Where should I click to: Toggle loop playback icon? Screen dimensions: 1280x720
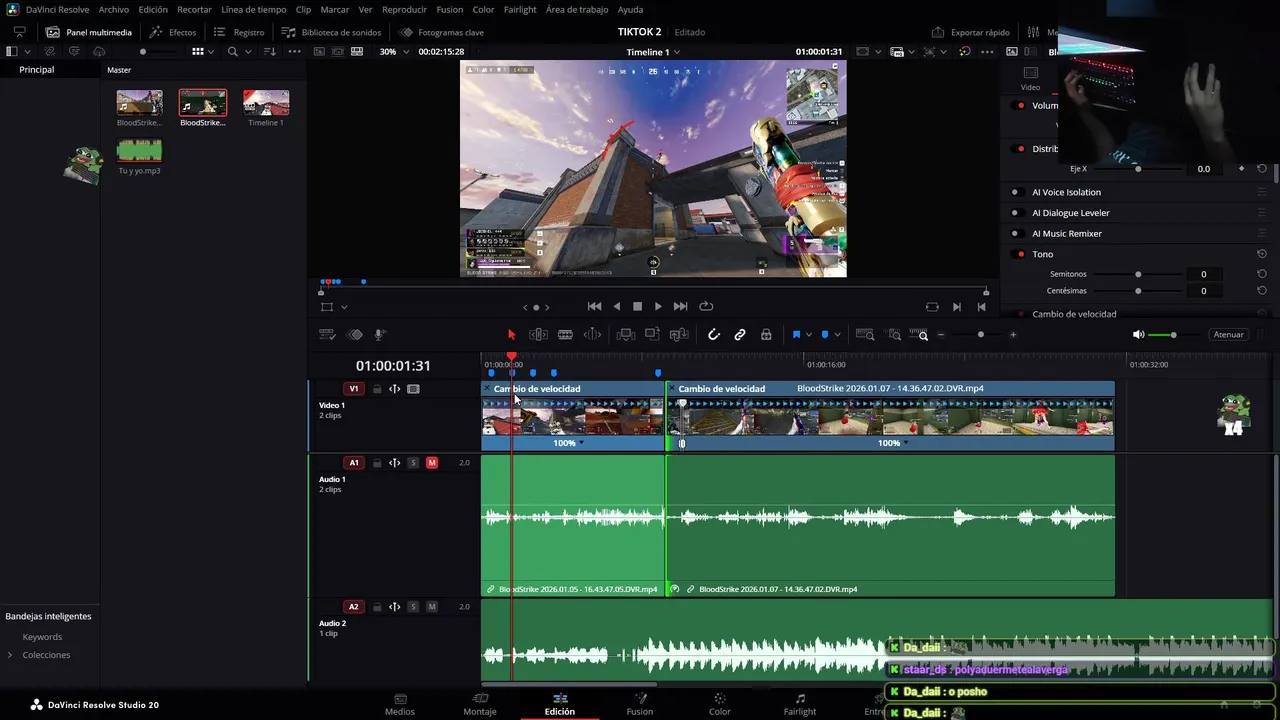pyautogui.click(x=706, y=307)
